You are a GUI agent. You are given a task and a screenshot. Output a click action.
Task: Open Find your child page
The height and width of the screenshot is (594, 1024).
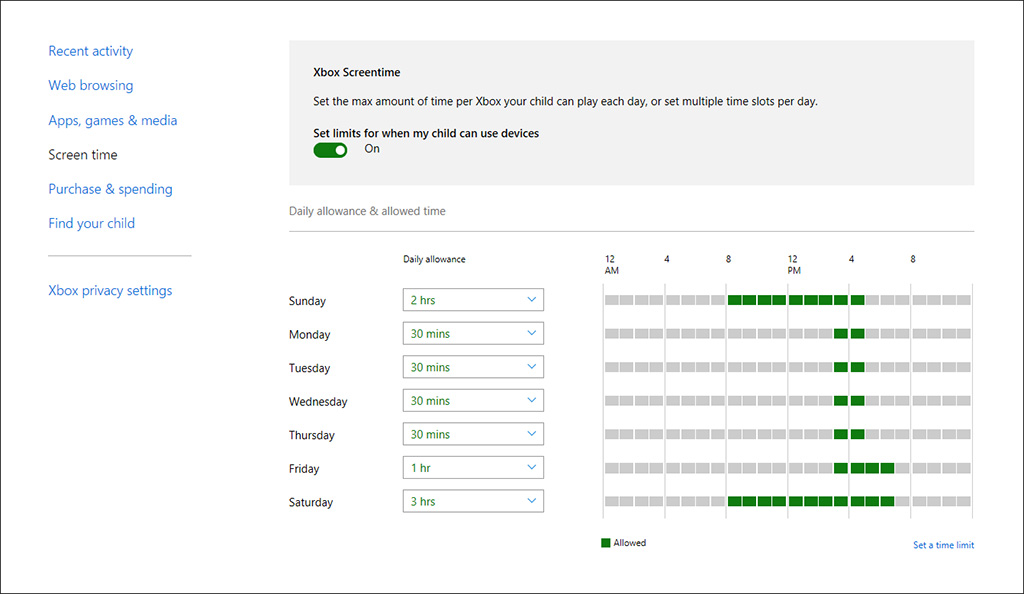click(91, 223)
